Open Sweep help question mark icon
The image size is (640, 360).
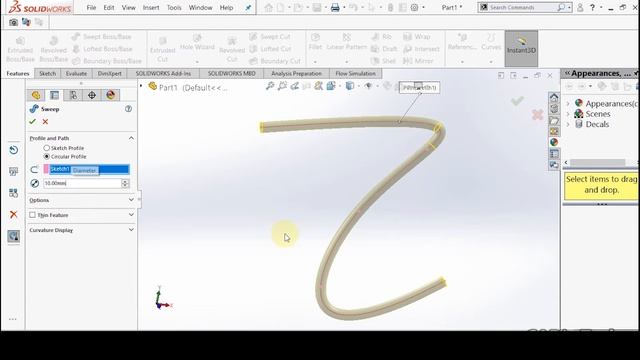[129, 109]
